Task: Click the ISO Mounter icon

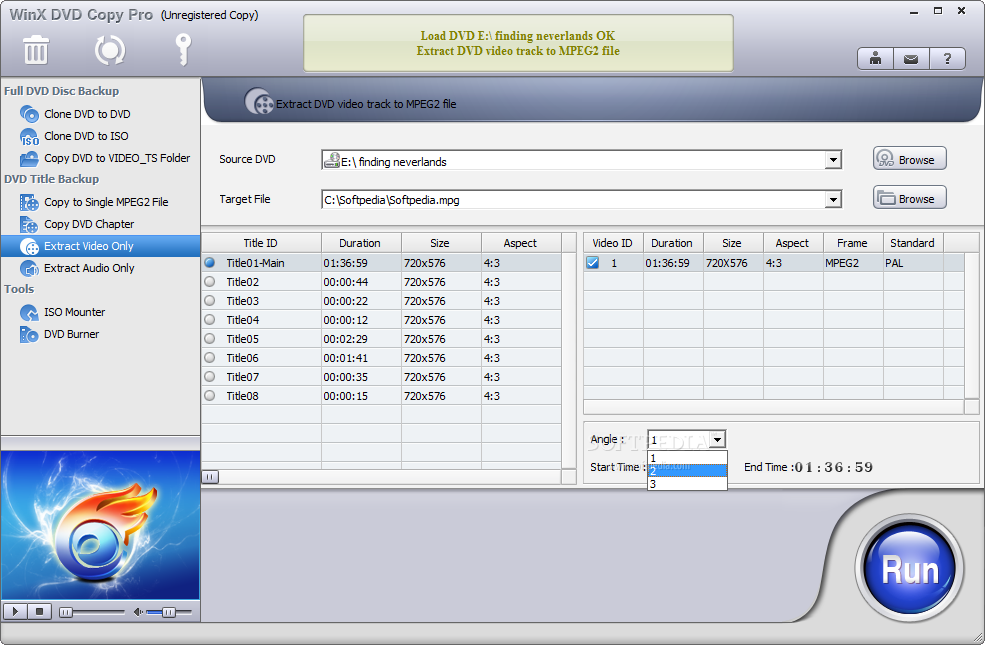Action: [x=29, y=312]
